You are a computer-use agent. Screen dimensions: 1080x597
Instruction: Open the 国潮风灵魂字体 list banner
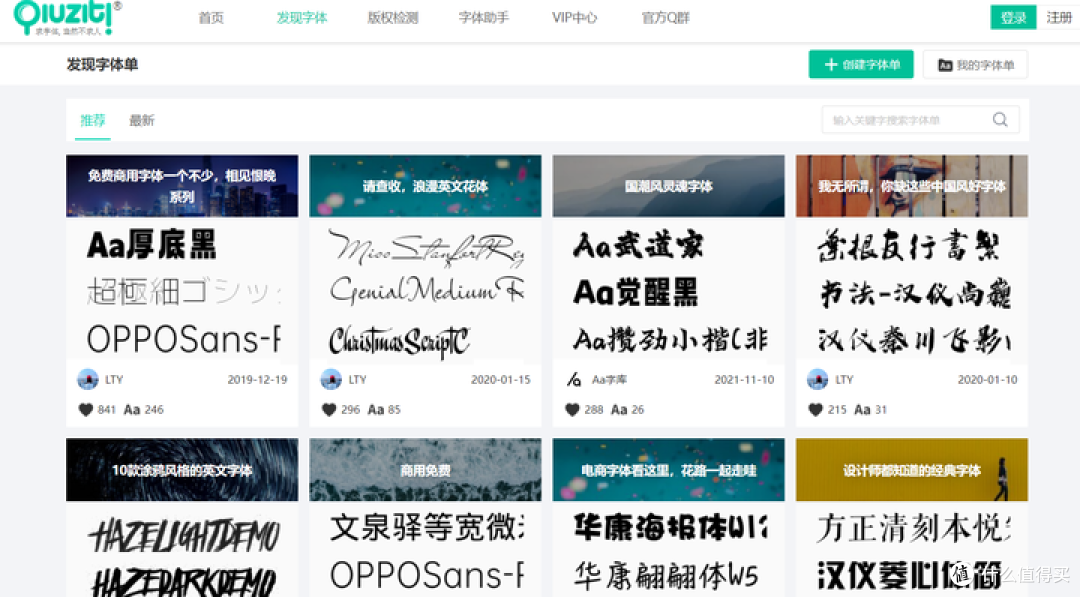pyautogui.click(x=668, y=186)
